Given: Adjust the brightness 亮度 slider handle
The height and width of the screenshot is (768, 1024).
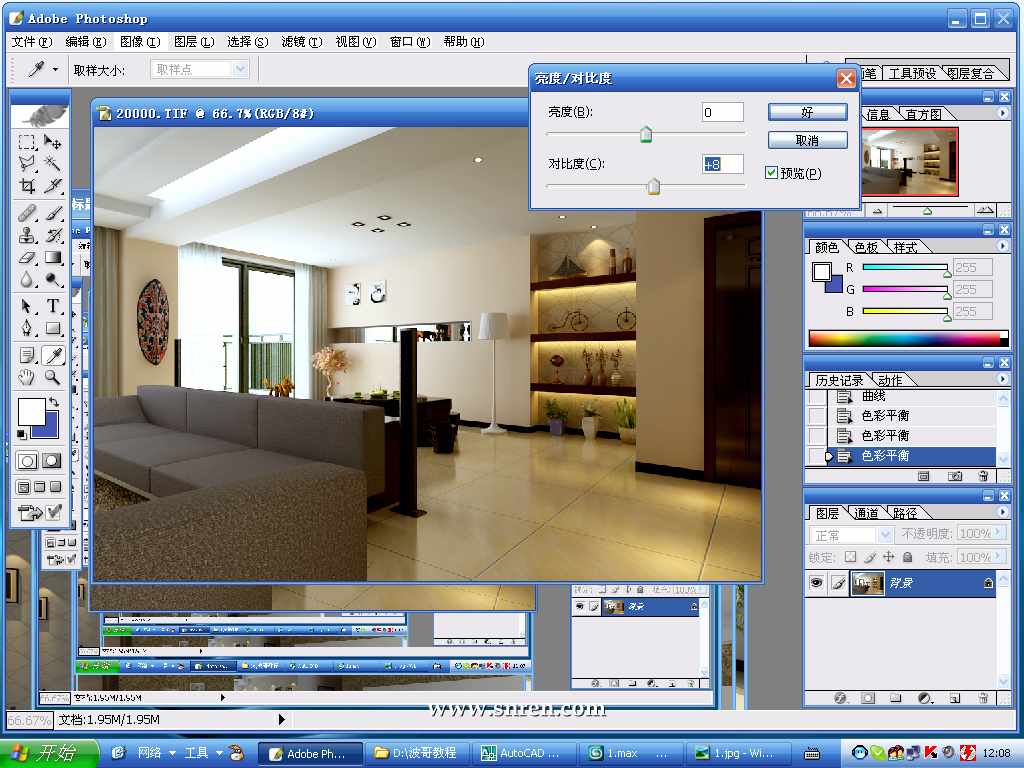Looking at the screenshot, I should (645, 135).
